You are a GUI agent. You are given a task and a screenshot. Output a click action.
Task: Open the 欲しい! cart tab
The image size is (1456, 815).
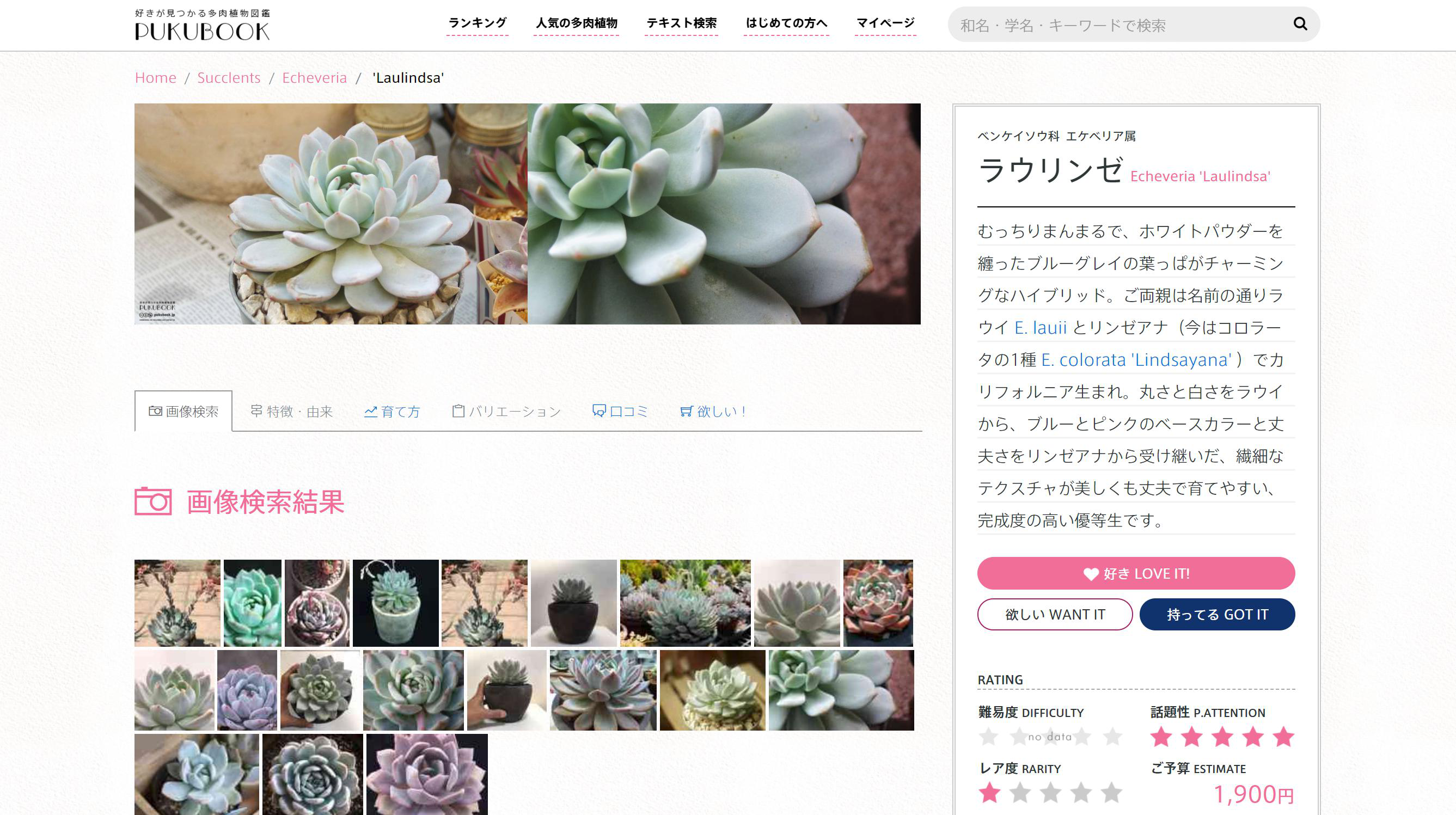713,412
